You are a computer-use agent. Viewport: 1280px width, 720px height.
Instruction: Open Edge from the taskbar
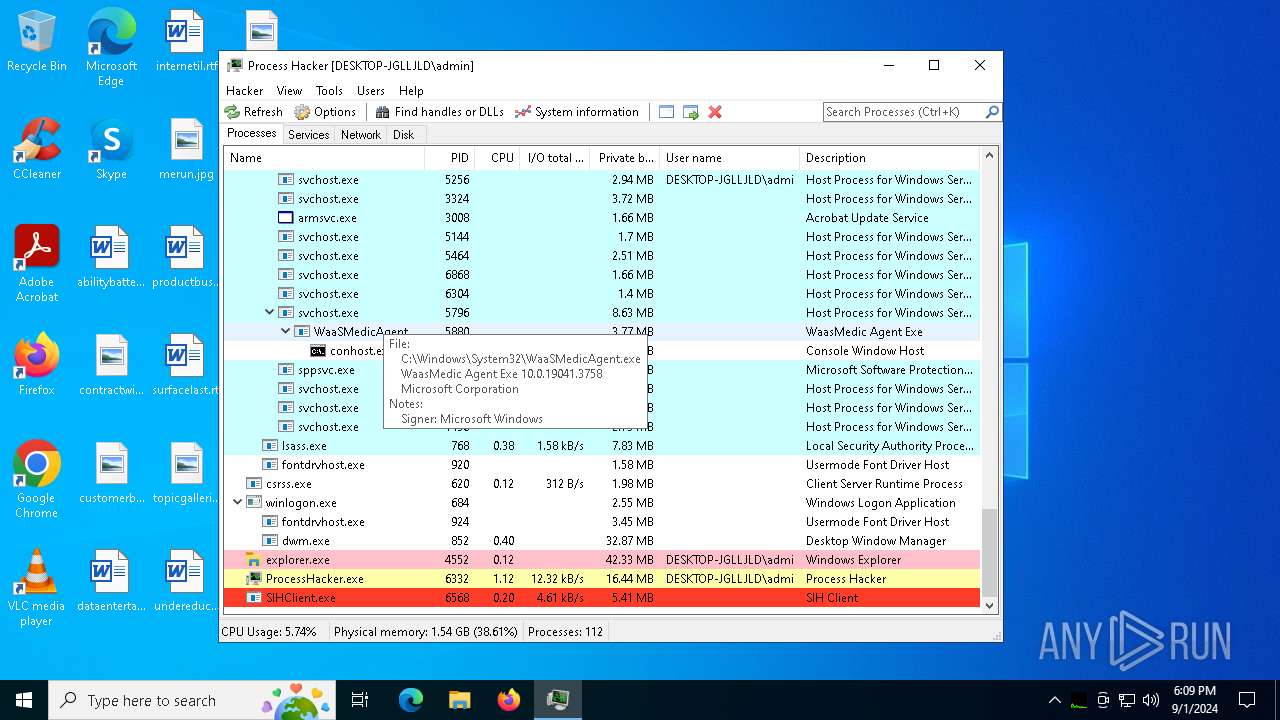tap(411, 700)
